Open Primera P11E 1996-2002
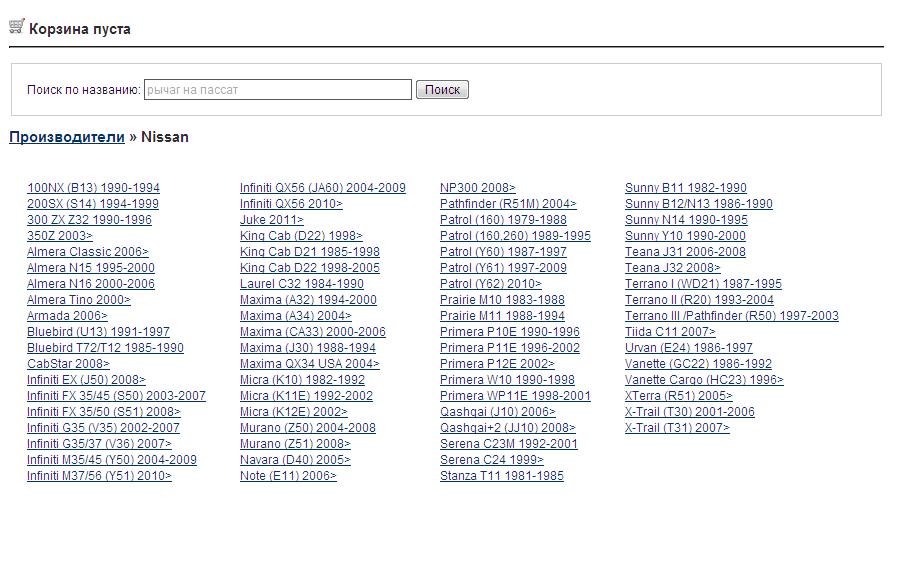 coord(510,348)
